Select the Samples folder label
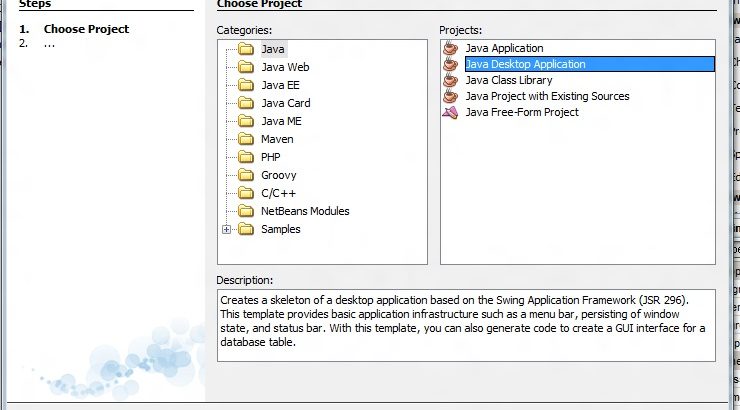Screen dimensions: 740x410 280,229
